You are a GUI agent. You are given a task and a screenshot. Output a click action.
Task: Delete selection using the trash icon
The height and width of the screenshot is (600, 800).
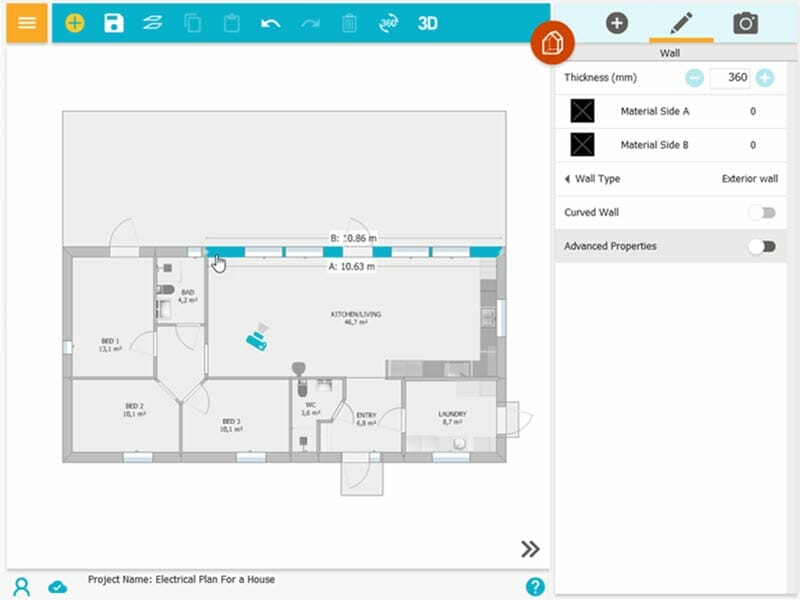(x=347, y=22)
